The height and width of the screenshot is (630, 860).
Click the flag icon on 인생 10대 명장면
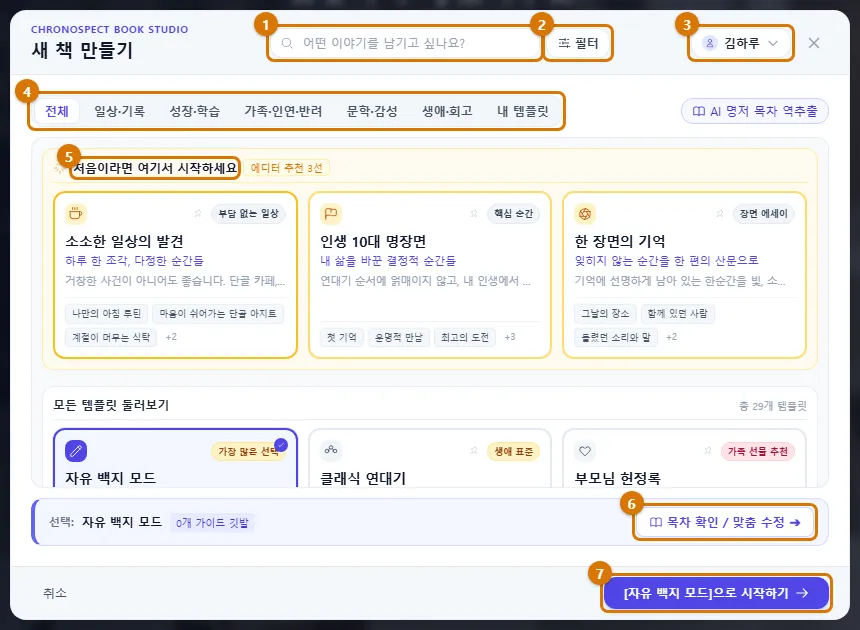click(331, 213)
